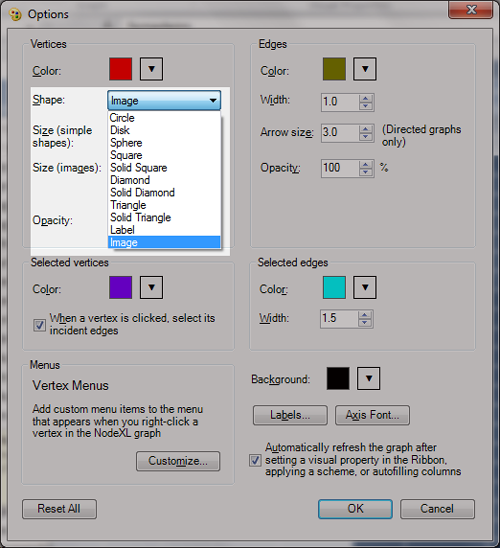This screenshot has width=500, height=548.
Task: Click the Options dialog palette icon
Action: pos(15,15)
